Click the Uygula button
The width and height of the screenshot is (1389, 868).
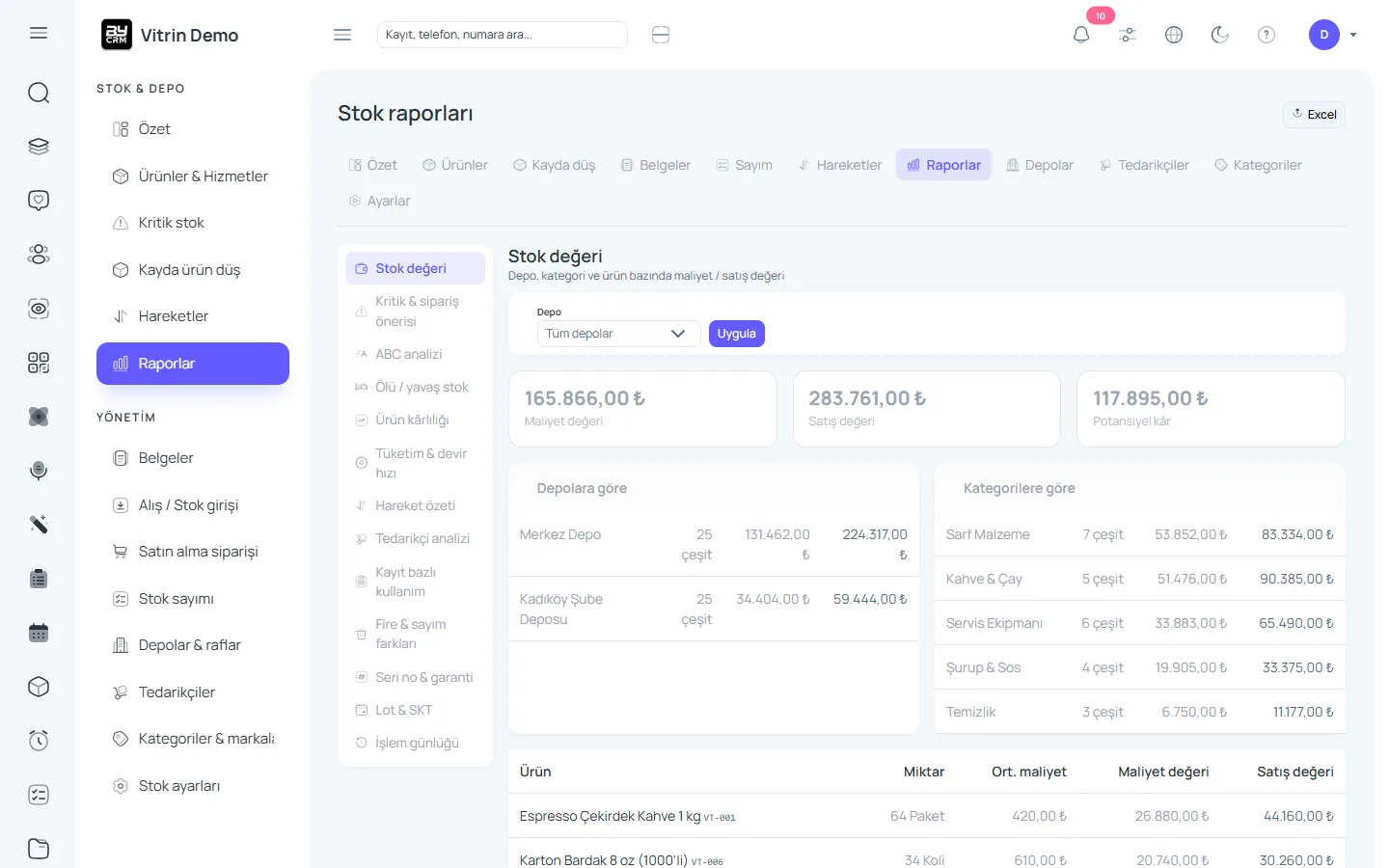[x=737, y=334]
